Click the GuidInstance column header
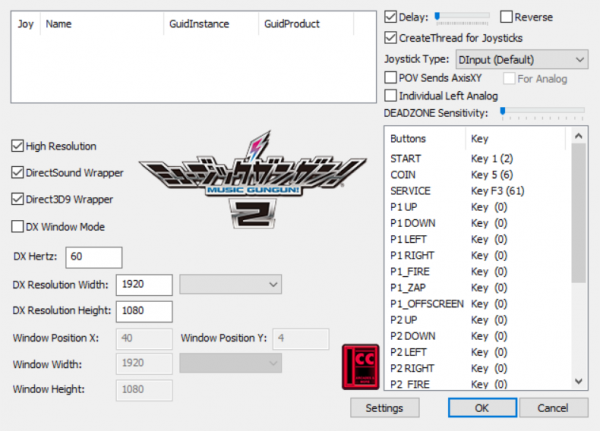 click(x=196, y=21)
